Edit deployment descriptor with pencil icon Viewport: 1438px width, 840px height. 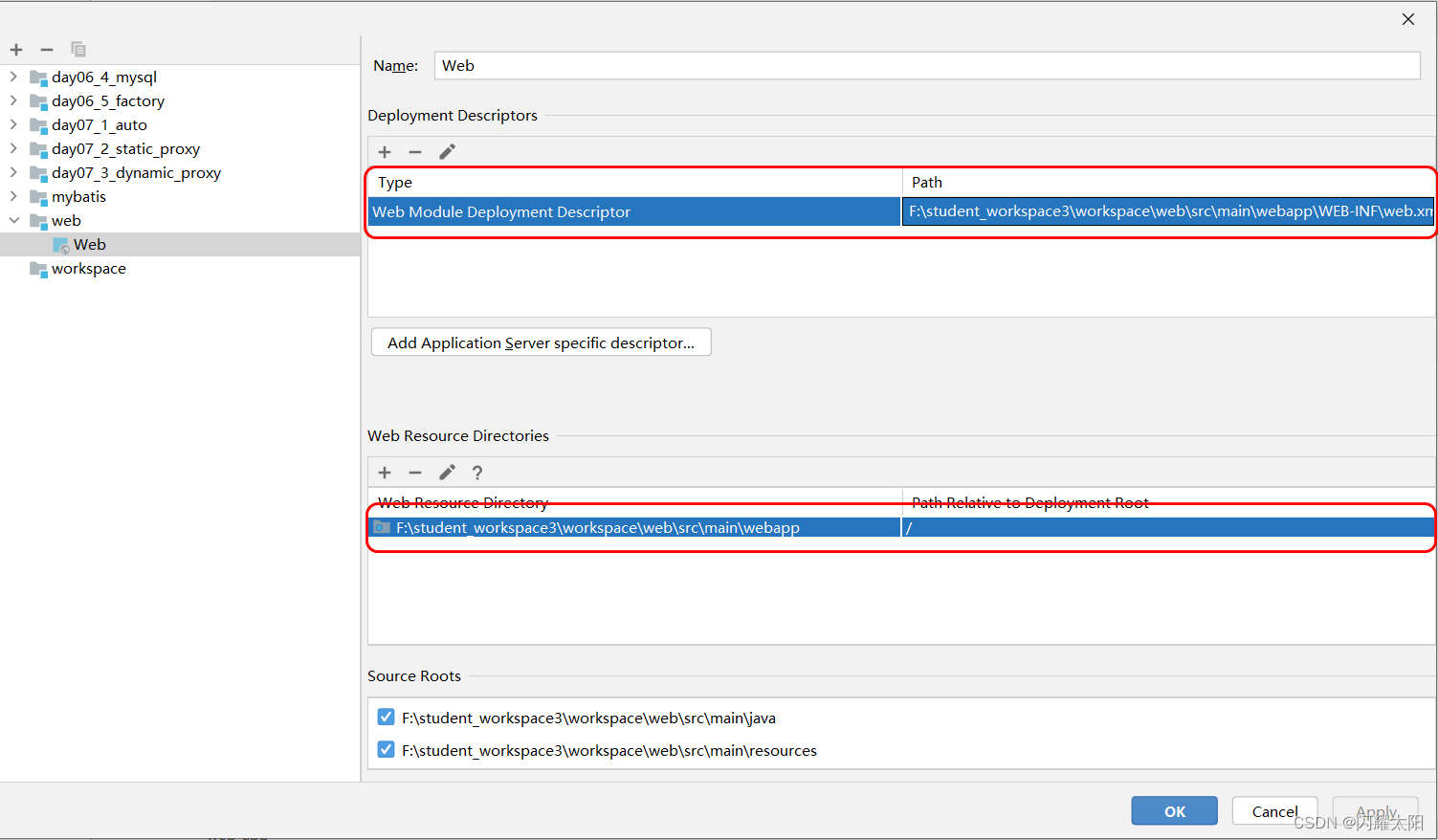[447, 151]
